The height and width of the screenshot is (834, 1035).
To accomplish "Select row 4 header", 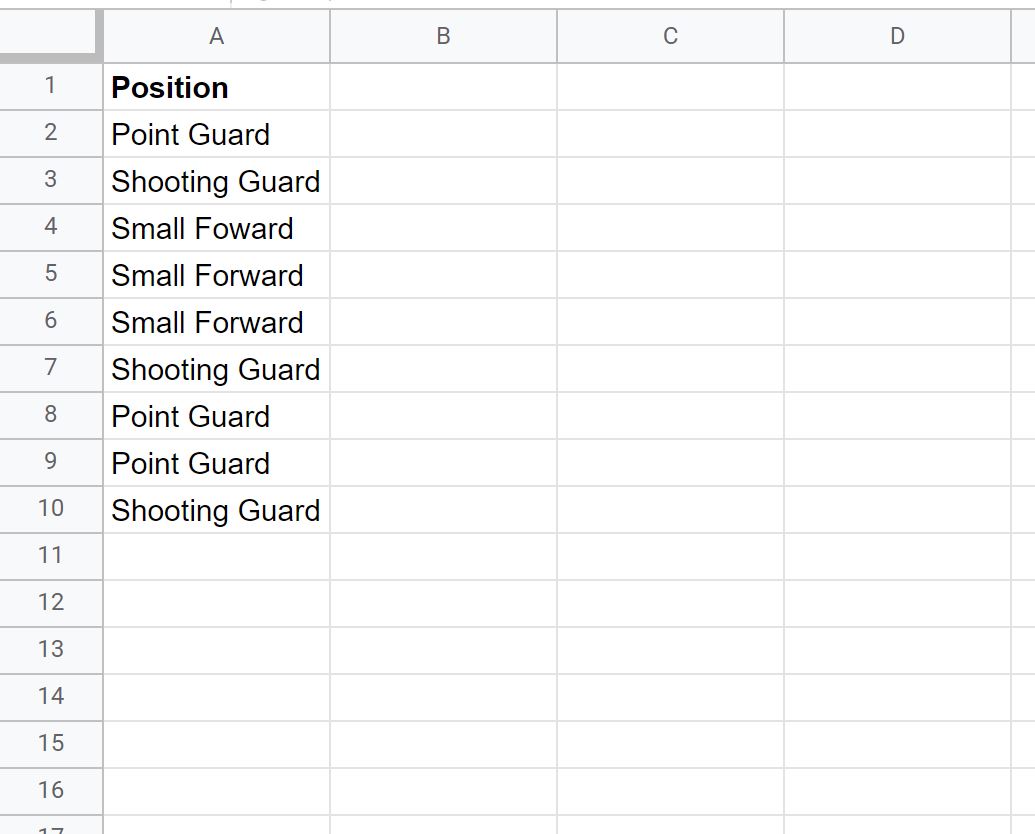I will pos(51,227).
